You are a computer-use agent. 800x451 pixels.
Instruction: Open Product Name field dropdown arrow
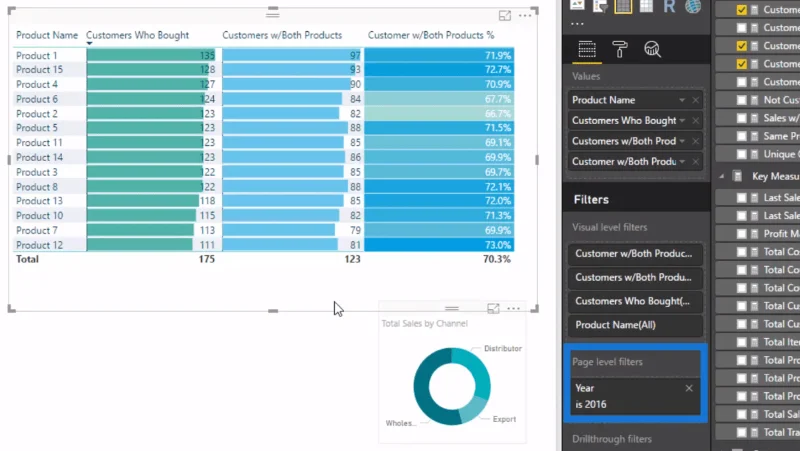pyautogui.click(x=682, y=100)
